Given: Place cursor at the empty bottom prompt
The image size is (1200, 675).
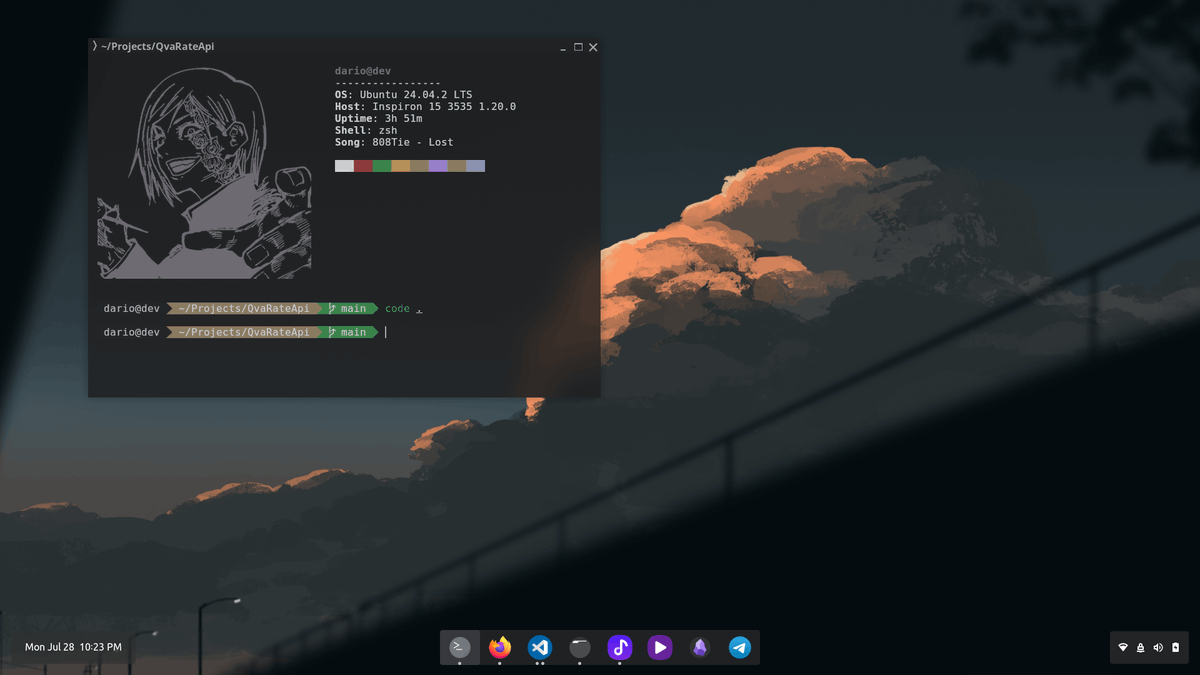Looking at the screenshot, I should click(x=387, y=332).
